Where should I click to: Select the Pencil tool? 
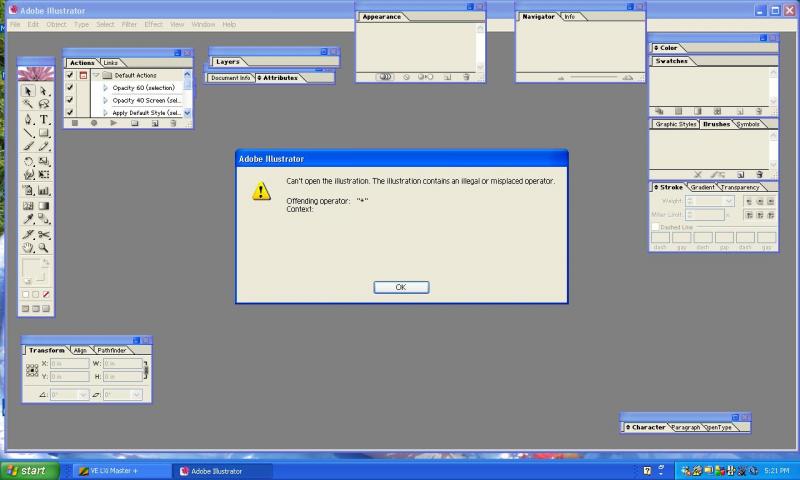coord(44,147)
